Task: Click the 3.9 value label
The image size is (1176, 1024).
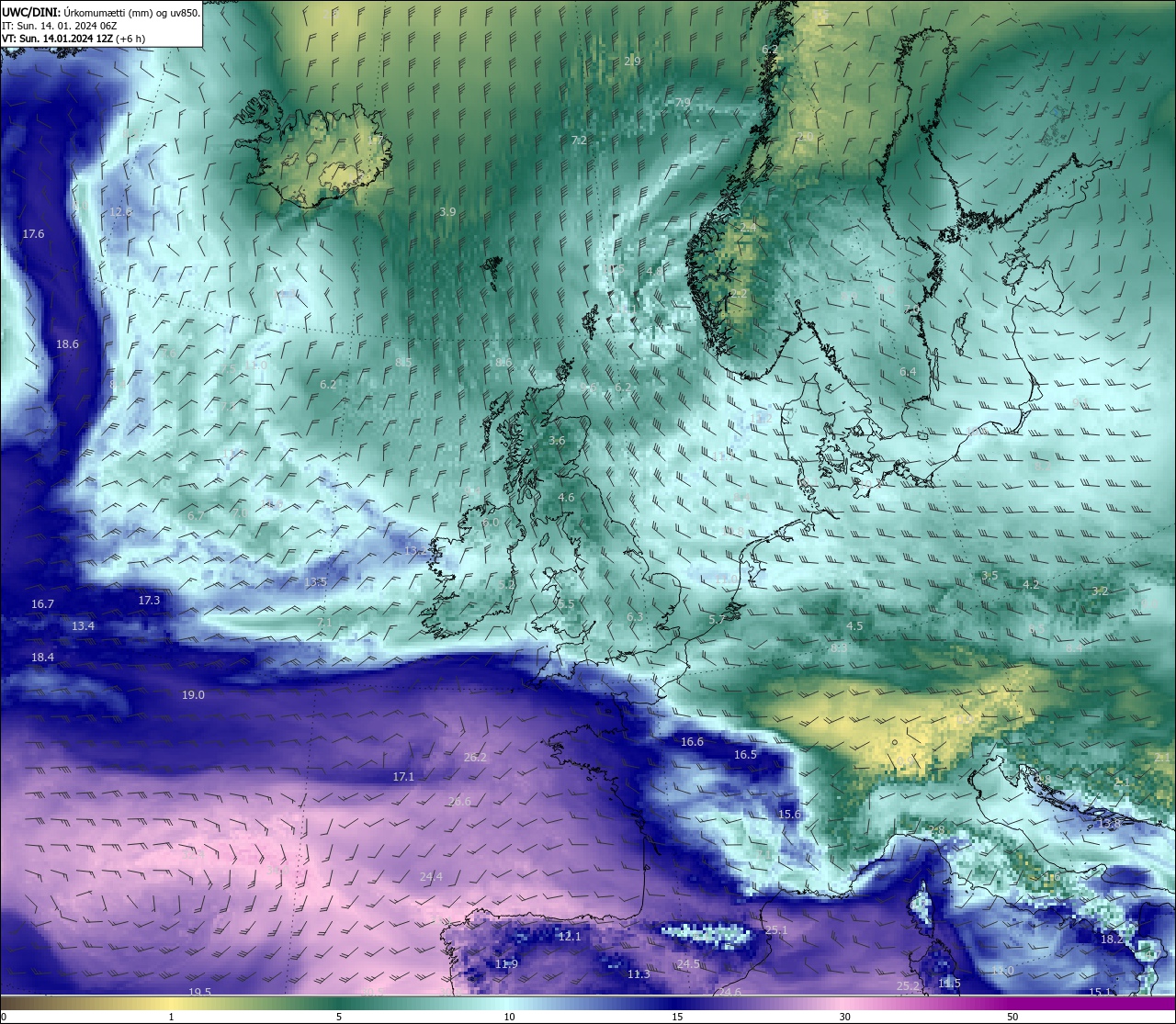Action: [447, 212]
